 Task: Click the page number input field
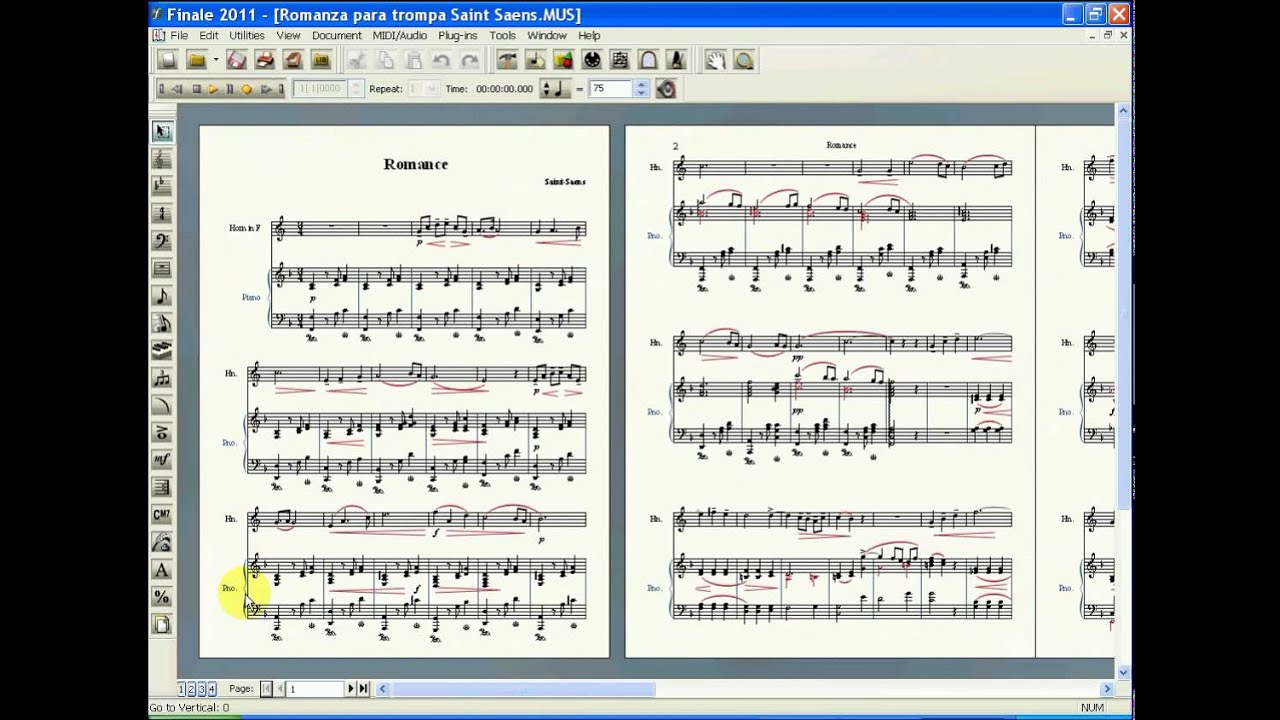(315, 689)
